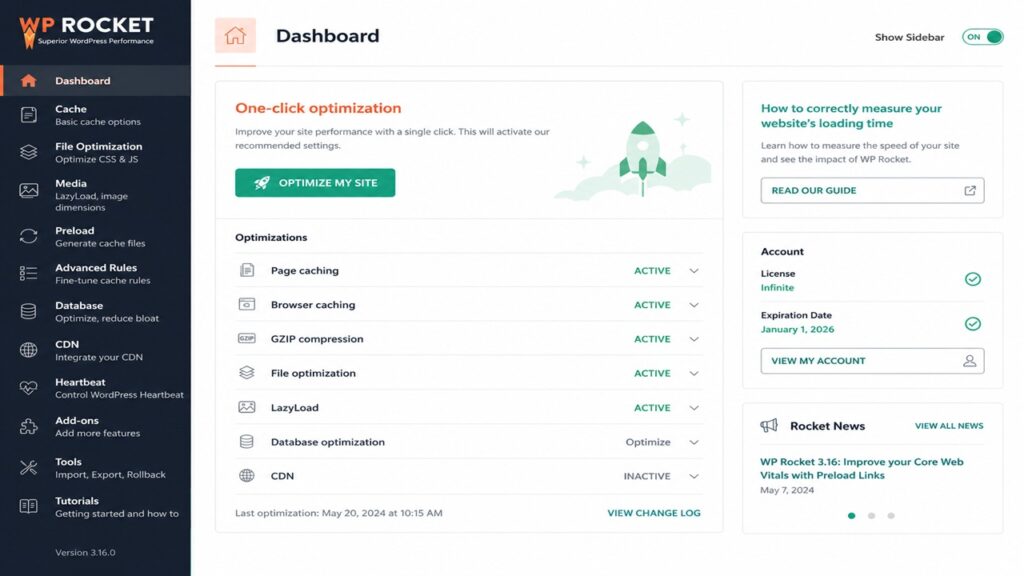
Task: Click the Advanced Rules list icon in sidebar
Action: pos(28,273)
